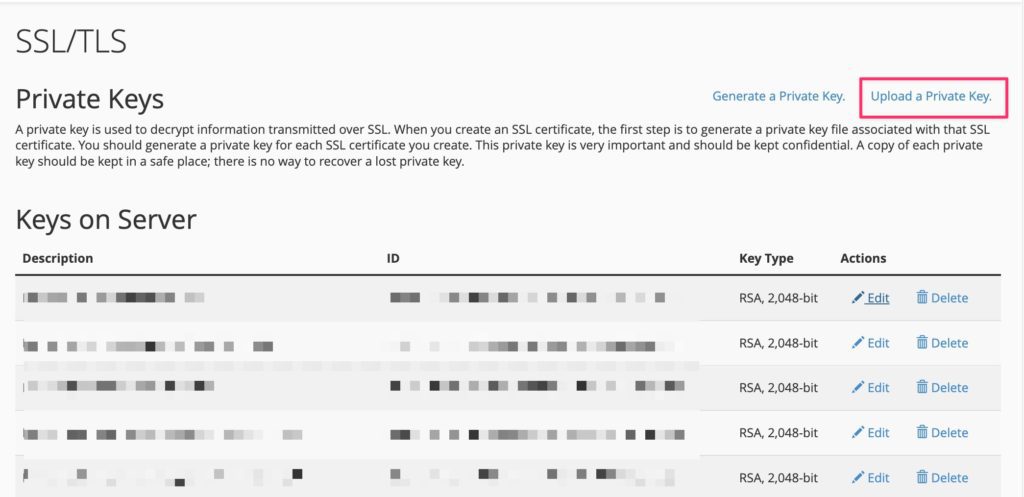This screenshot has width=1024, height=497.
Task: Click trash icon in fifth key row
Action: point(922,478)
